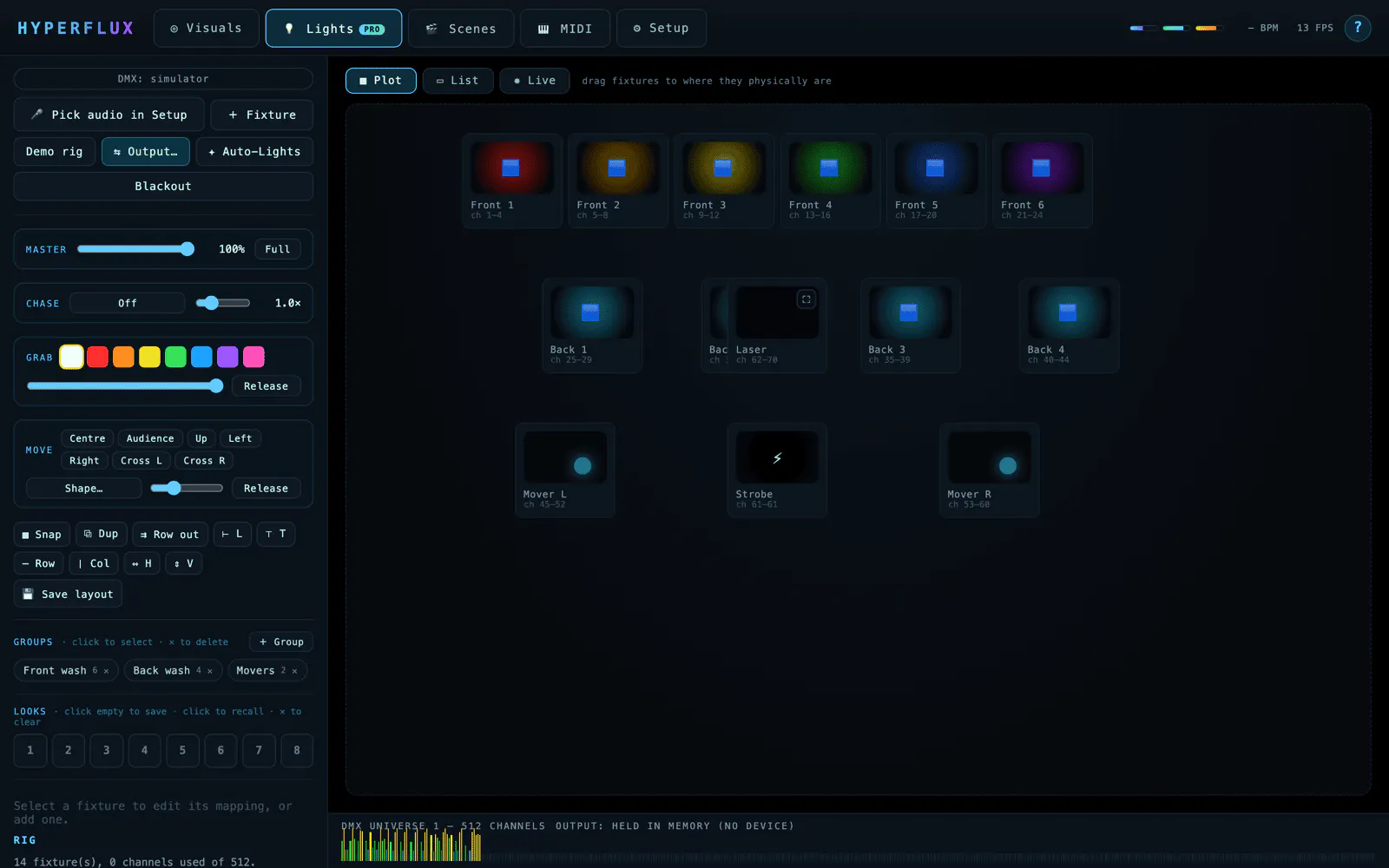Screen dimensions: 1389x868
Task: Duplicate fixture with Dup
Action: point(102,534)
